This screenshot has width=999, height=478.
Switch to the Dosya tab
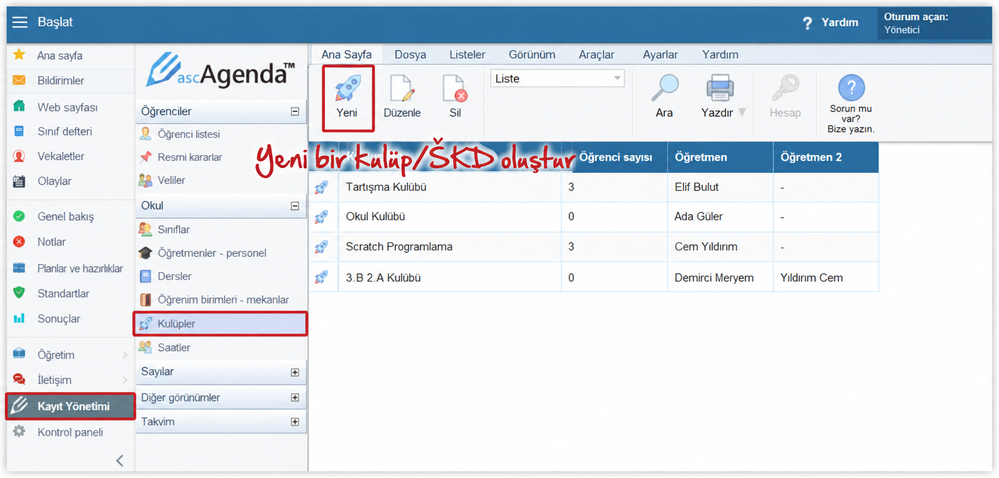coord(410,55)
